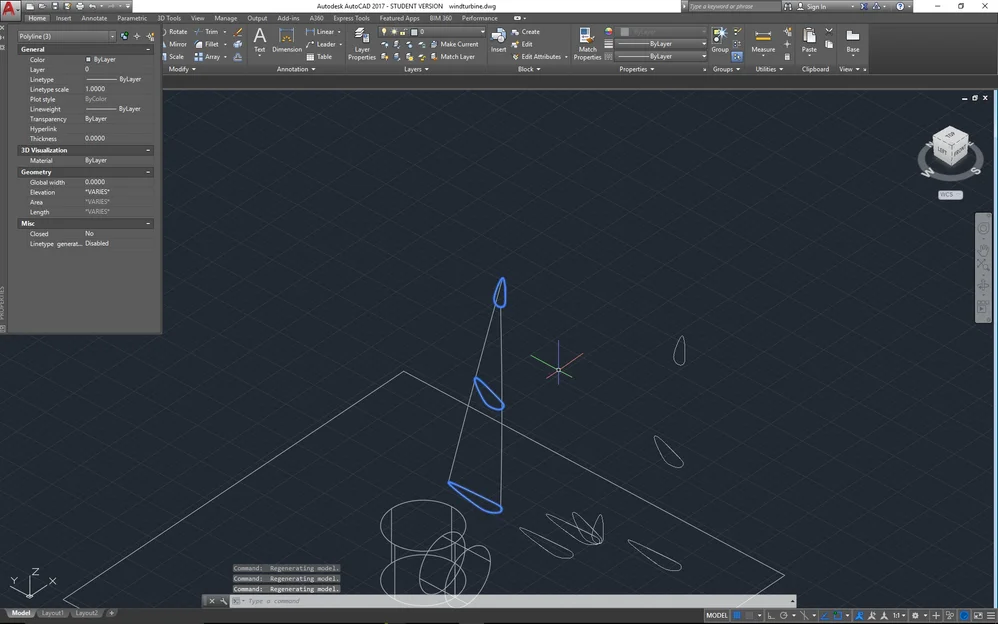Select the Scale tool
Viewport: 998px width, 624px height.
point(174,57)
